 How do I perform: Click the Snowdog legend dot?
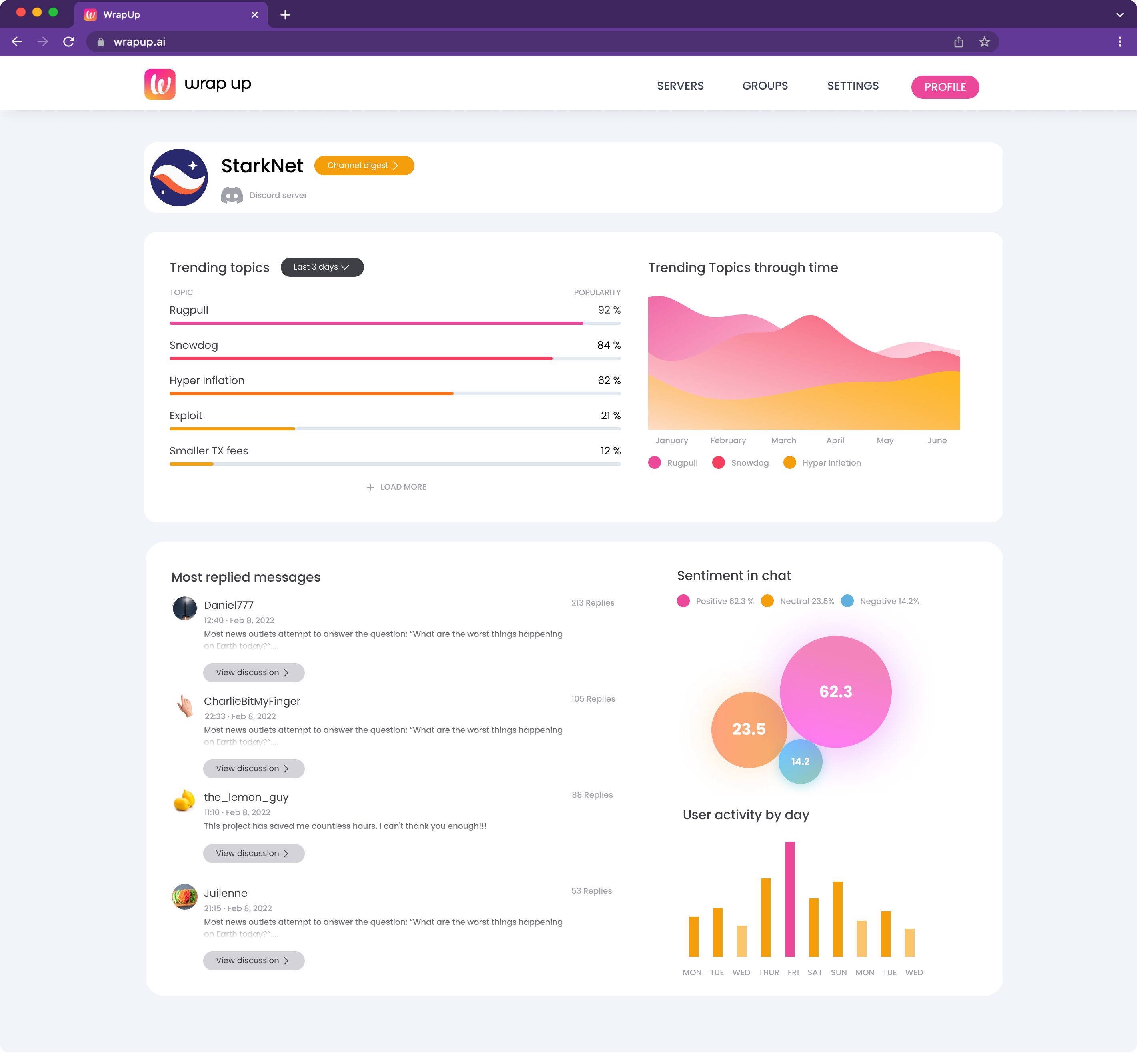pos(719,462)
